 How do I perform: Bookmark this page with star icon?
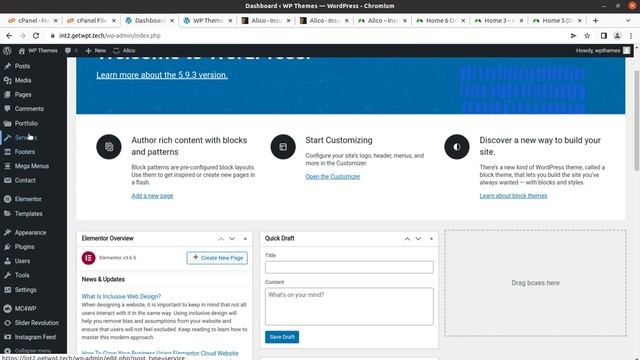pyautogui.click(x=587, y=36)
